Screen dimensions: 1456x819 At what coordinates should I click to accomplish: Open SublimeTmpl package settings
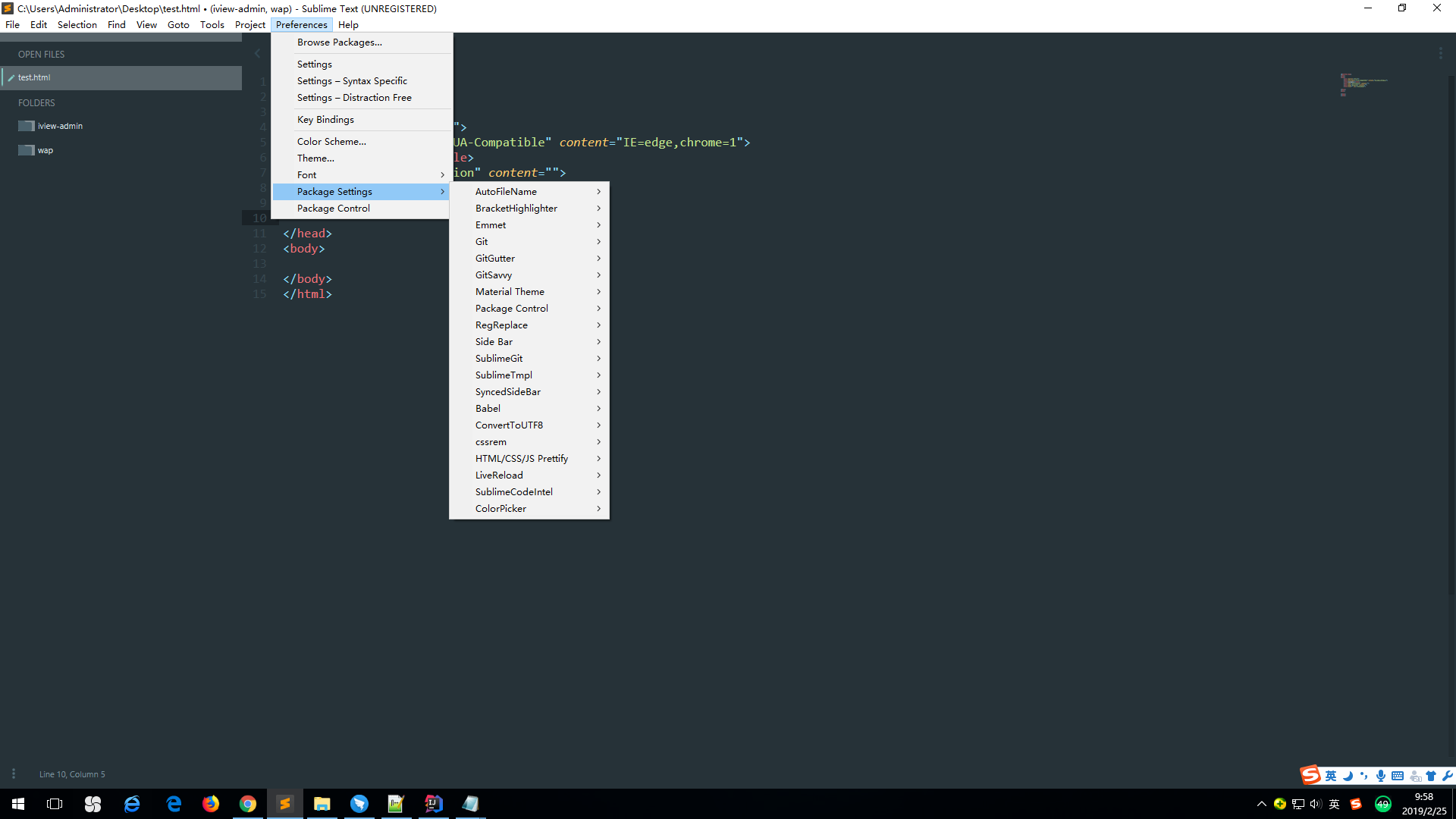point(529,375)
